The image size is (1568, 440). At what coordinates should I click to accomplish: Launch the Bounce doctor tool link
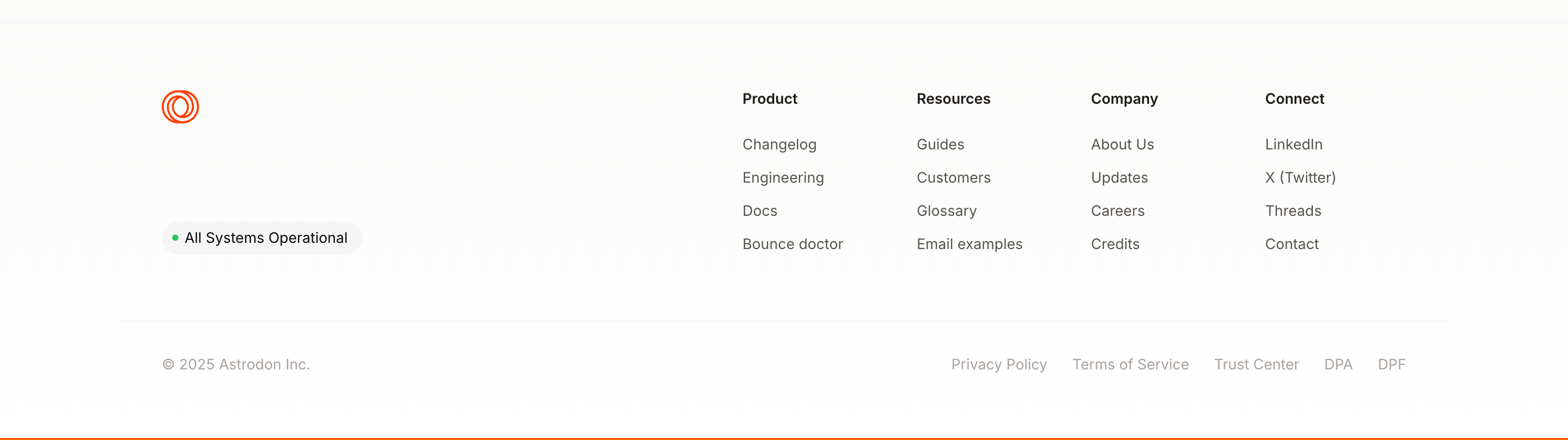click(792, 244)
